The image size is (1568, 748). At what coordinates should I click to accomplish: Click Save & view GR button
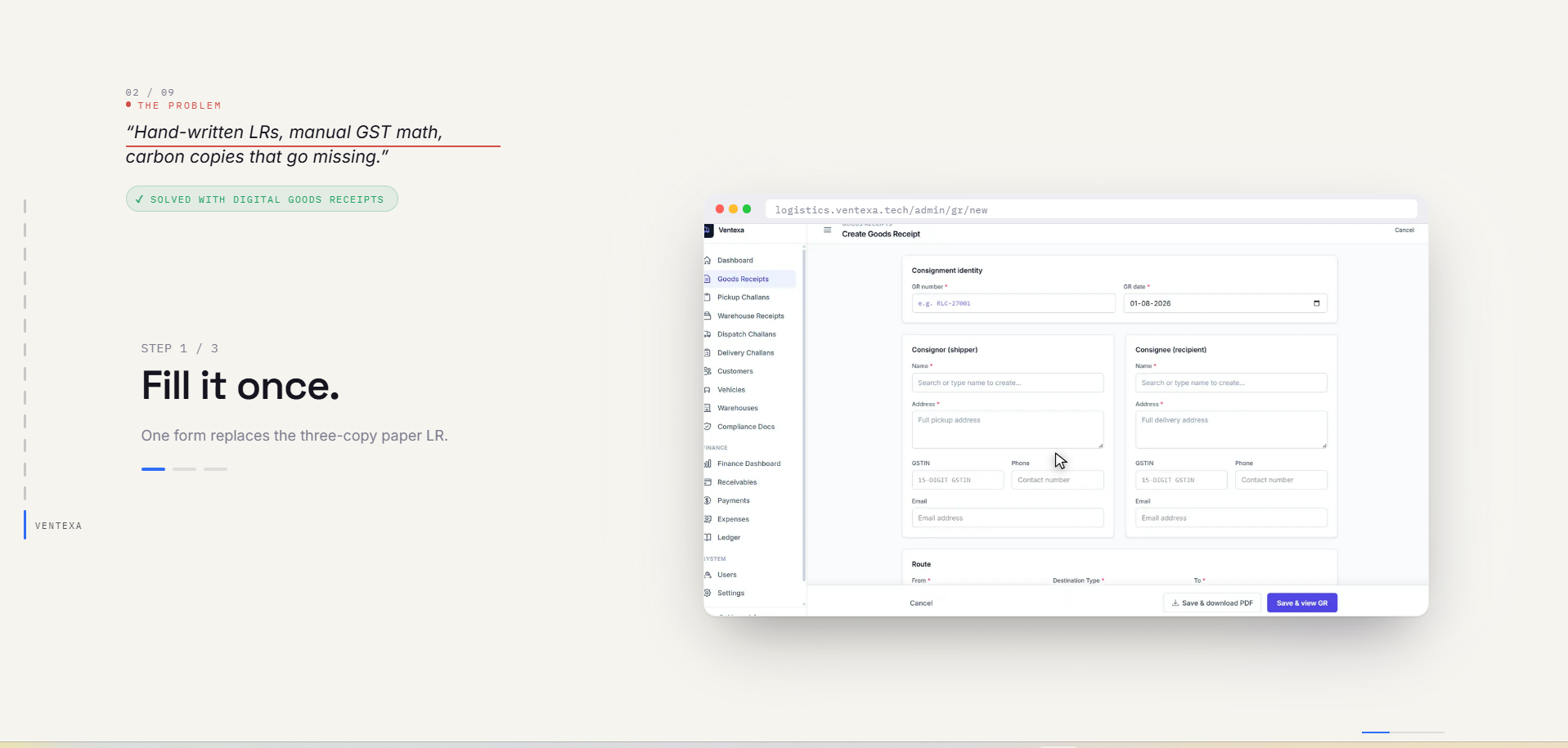1302,603
